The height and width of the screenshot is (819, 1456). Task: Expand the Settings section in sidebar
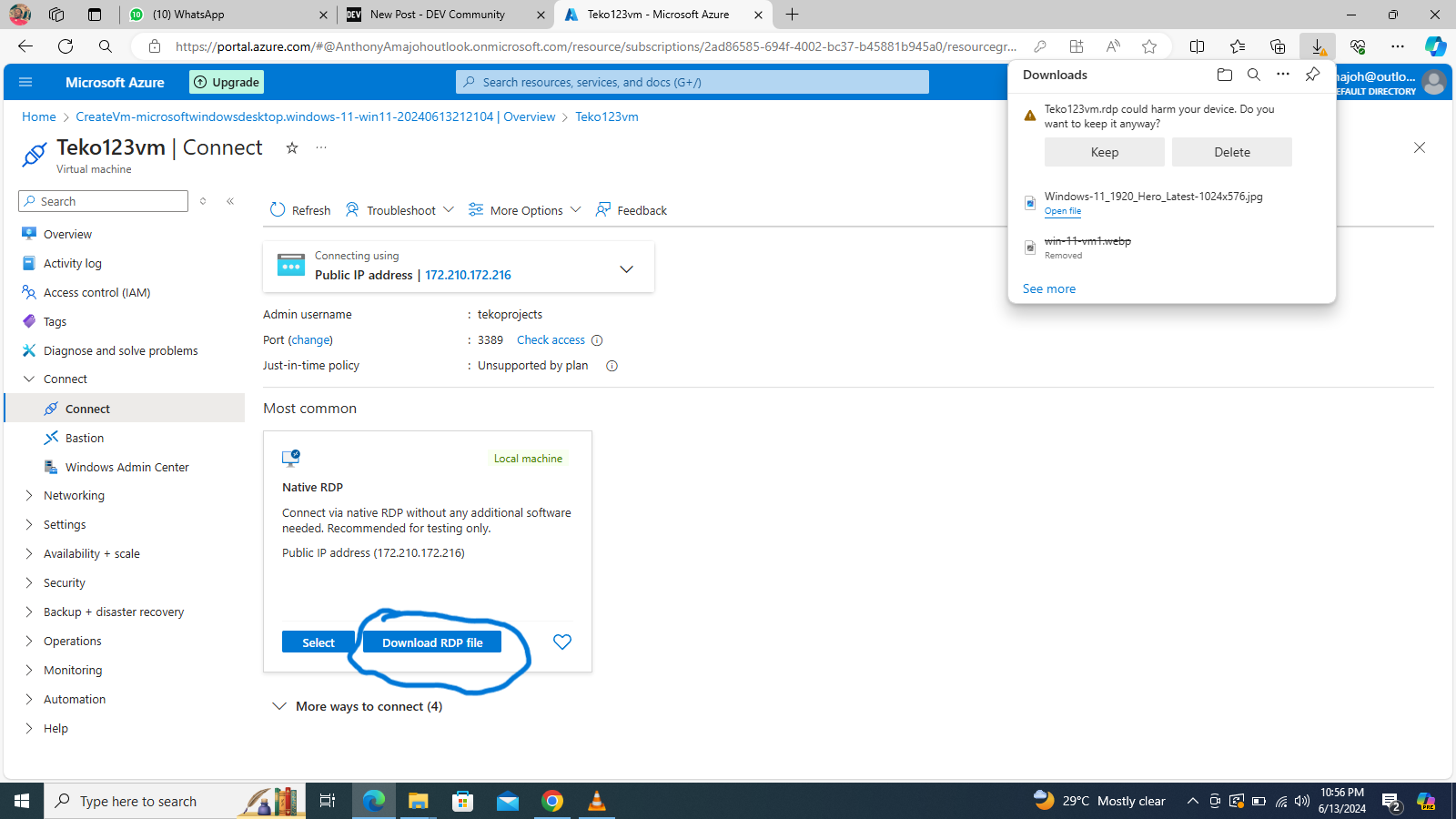[x=65, y=524]
